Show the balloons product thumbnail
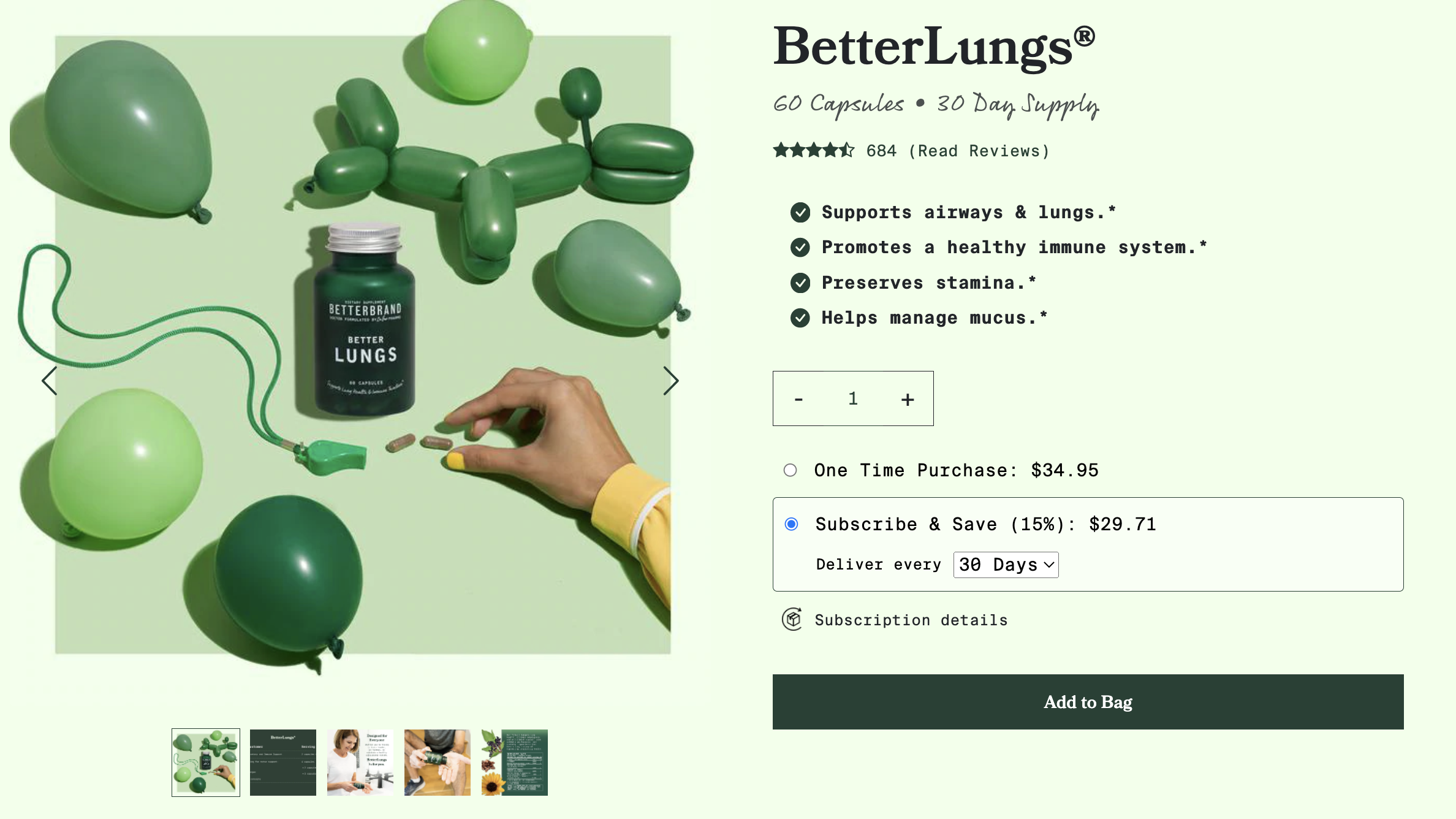The width and height of the screenshot is (1456, 819). (x=206, y=763)
